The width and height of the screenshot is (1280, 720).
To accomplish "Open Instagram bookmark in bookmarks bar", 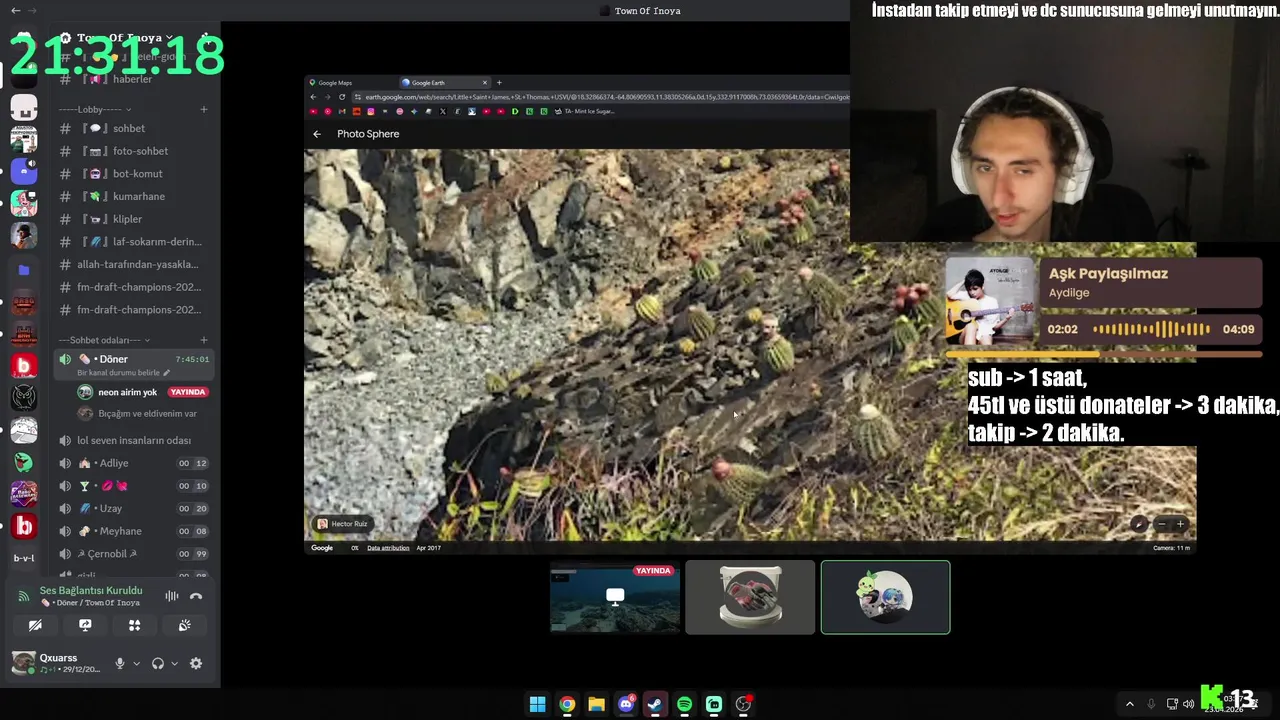I will pos(371,111).
